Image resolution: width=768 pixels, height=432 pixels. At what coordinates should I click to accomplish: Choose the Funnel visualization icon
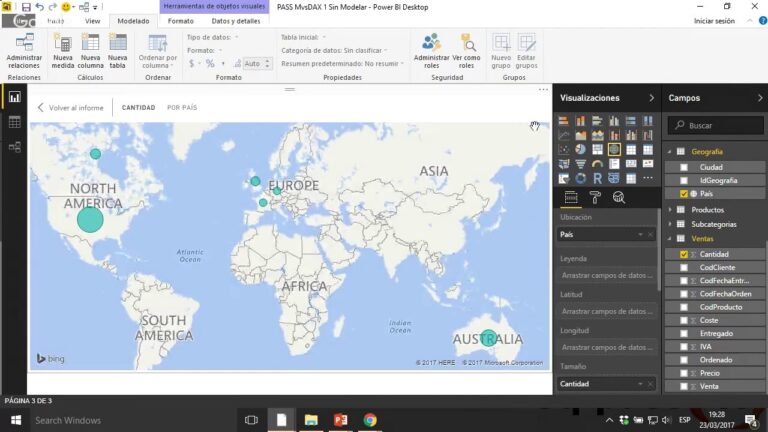(x=580, y=164)
